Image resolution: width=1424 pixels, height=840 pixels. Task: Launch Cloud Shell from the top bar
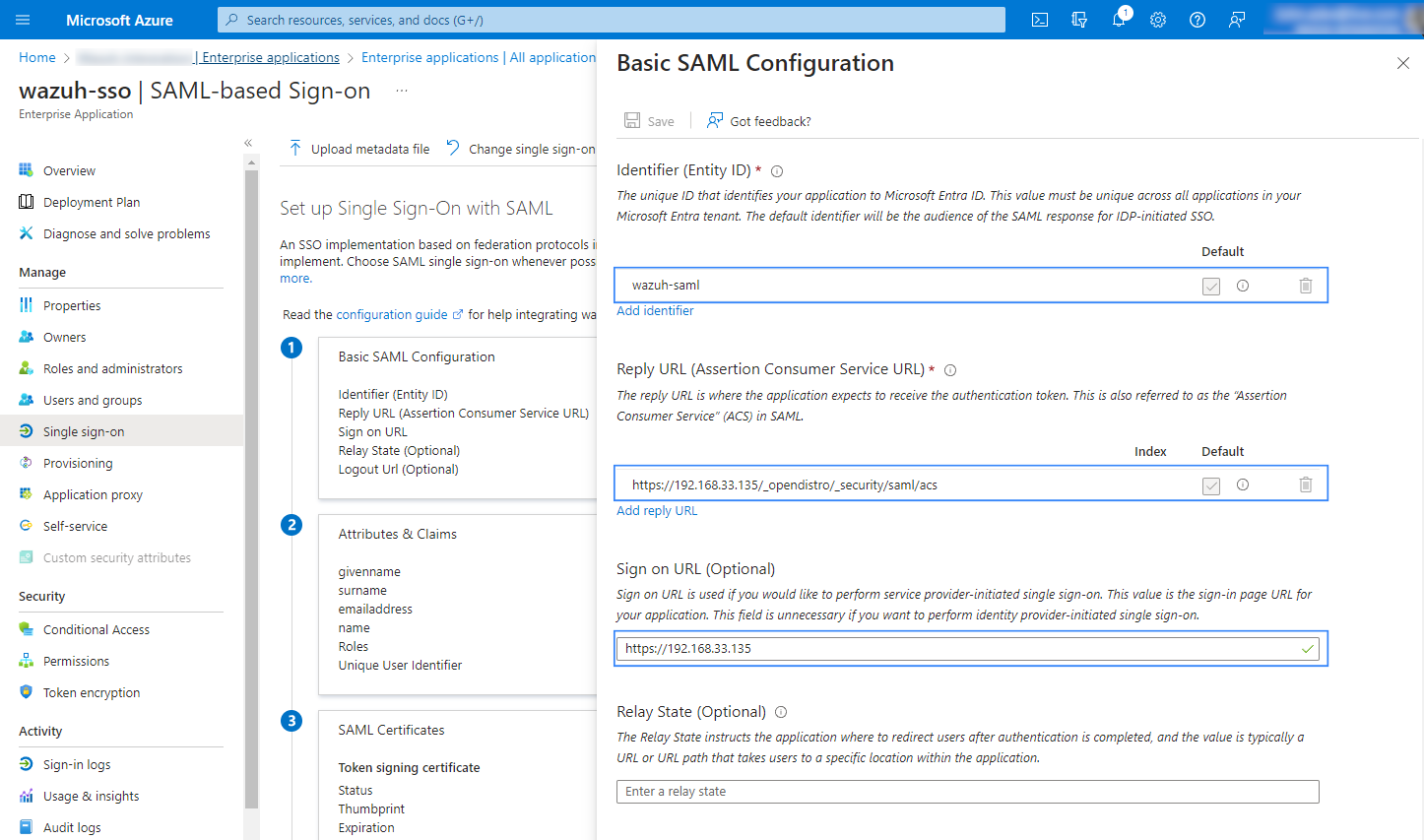1040,20
